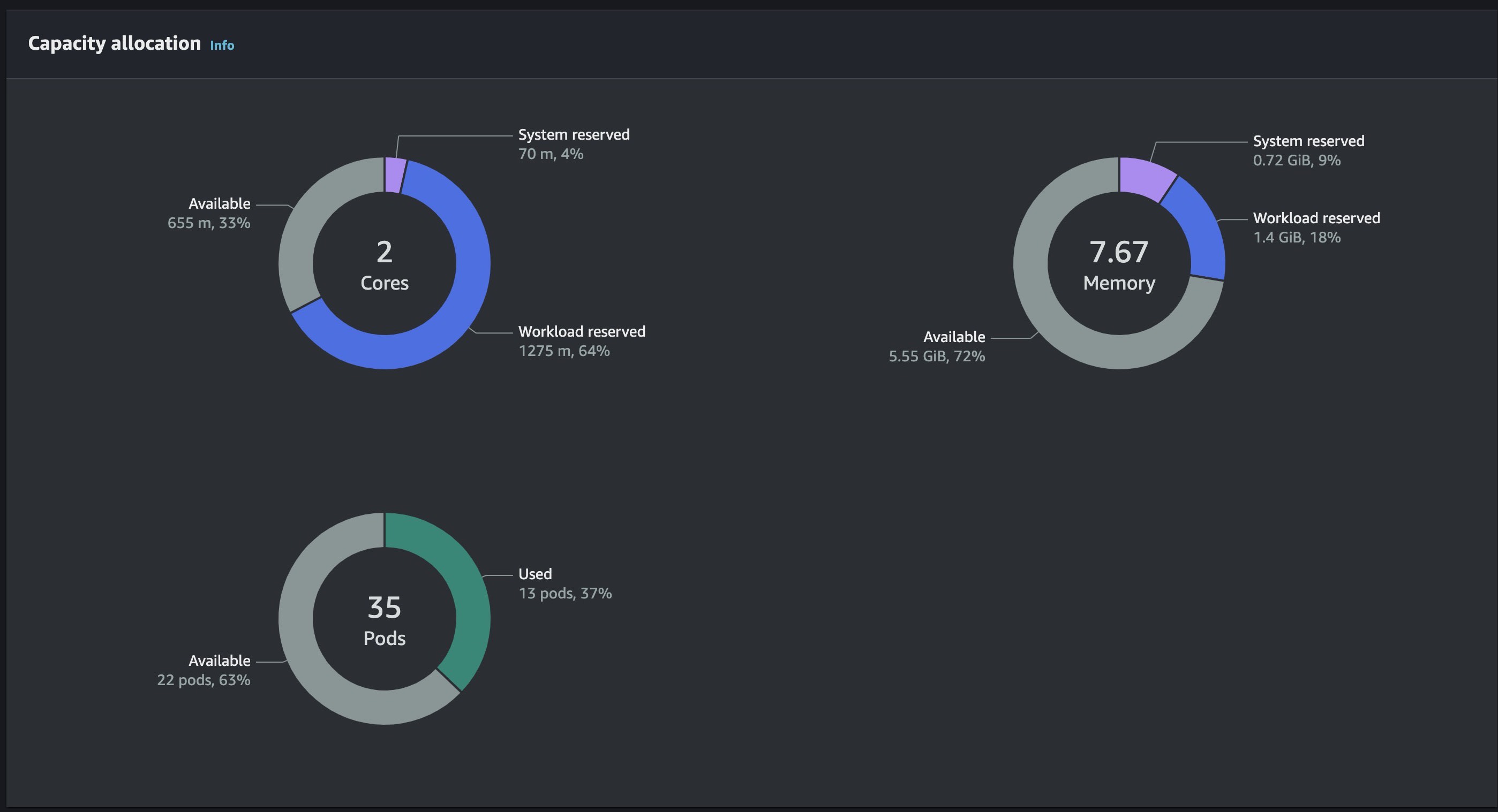Click the '35 Pods' center value
The height and width of the screenshot is (812, 1498).
coord(385,621)
